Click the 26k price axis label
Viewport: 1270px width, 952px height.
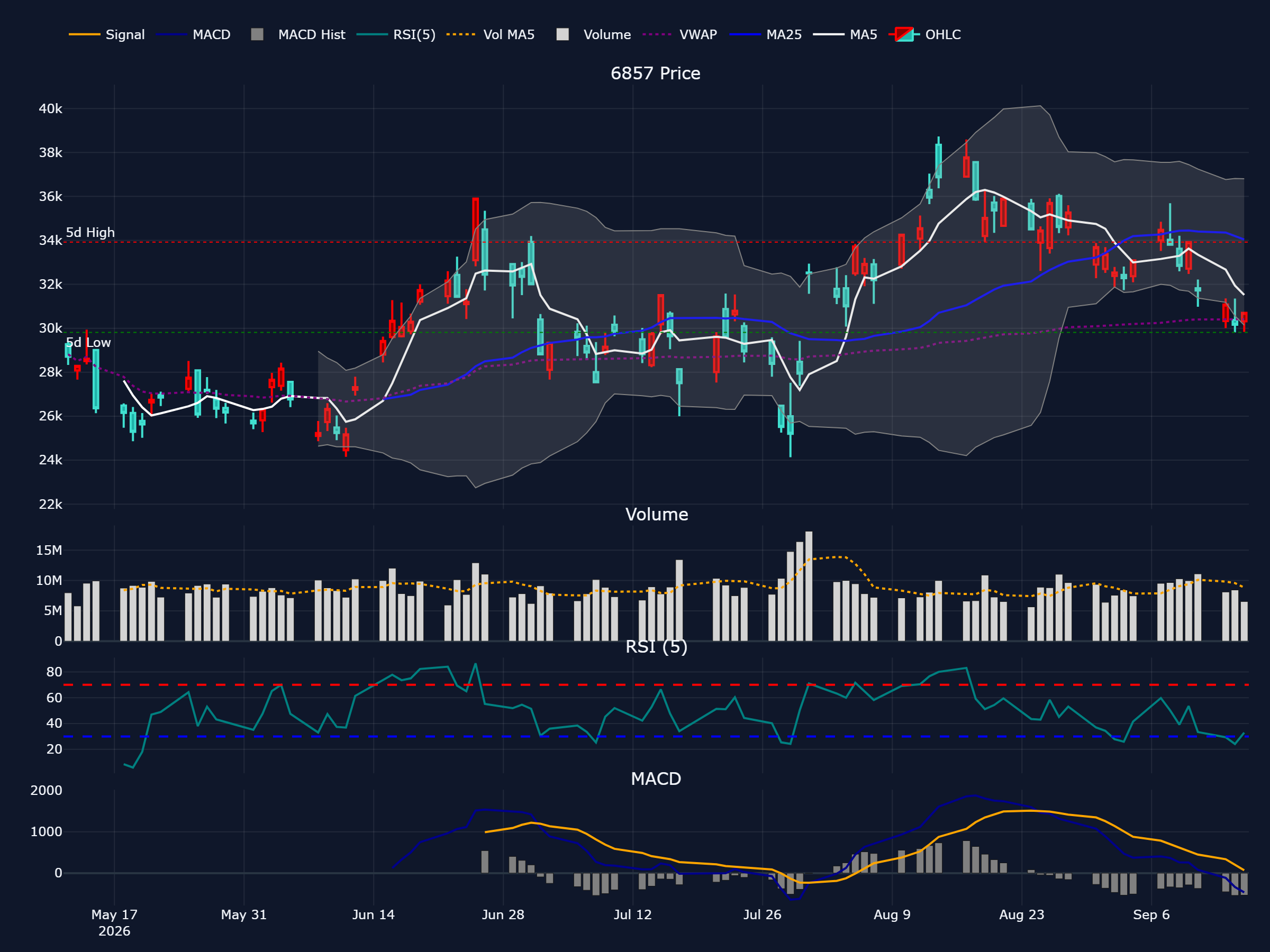pos(50,416)
